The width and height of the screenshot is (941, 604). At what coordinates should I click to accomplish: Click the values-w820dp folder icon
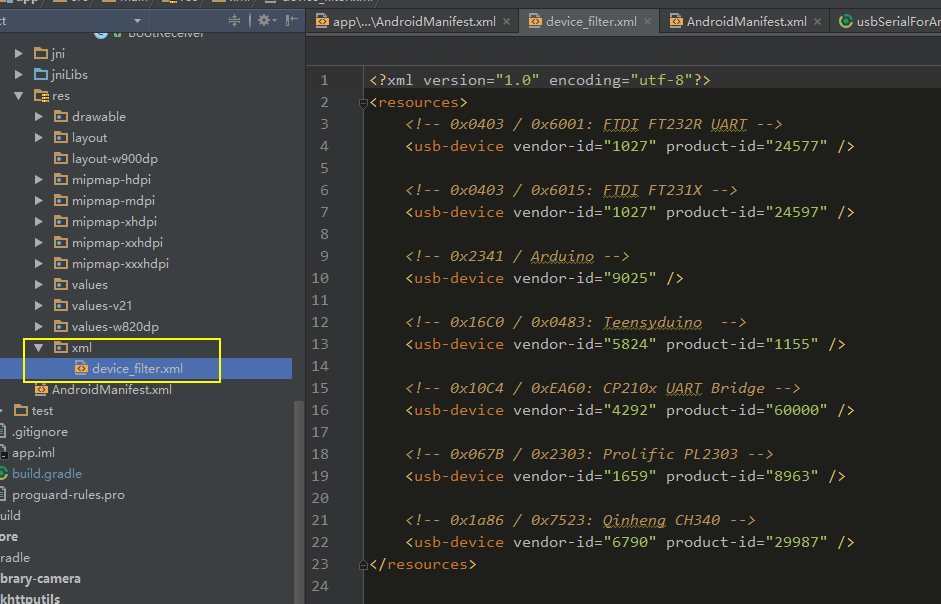[x=61, y=327]
